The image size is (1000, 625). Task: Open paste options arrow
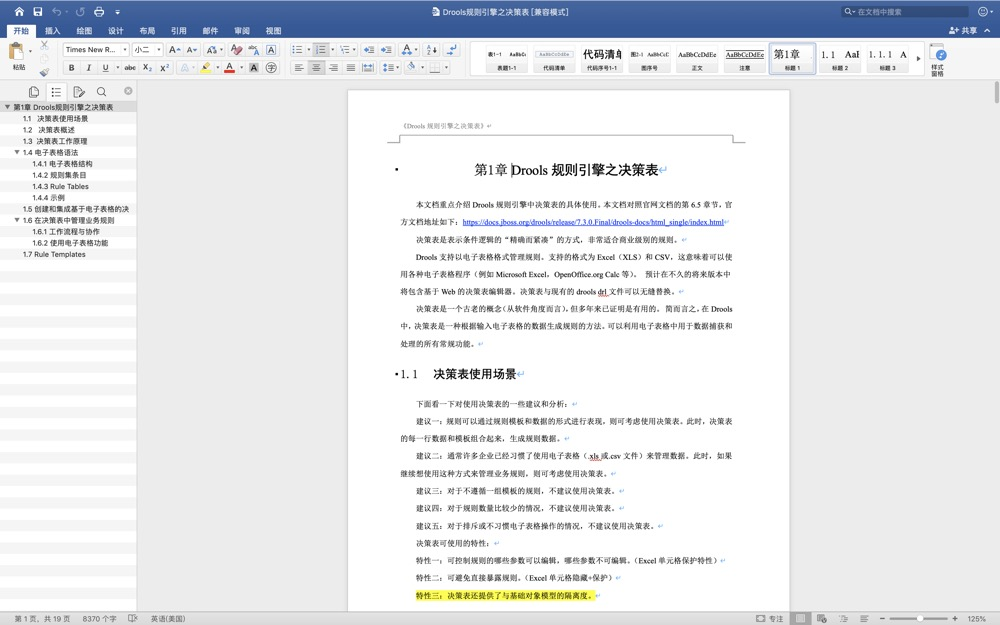click(30, 51)
